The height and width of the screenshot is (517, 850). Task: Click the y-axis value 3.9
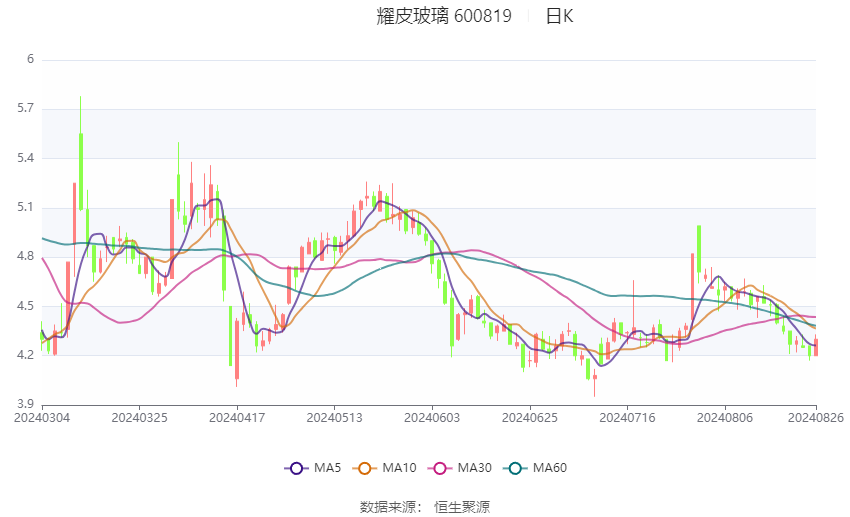25,404
